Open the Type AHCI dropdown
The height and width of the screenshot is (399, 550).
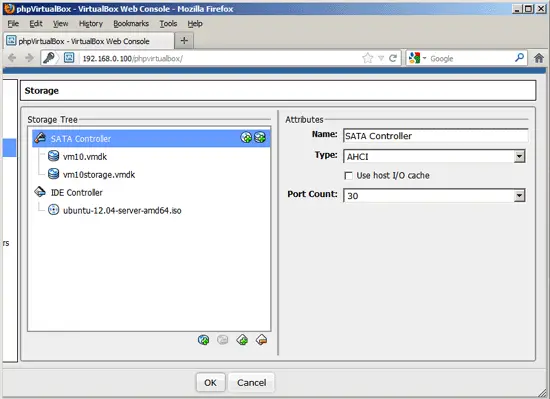(519, 156)
